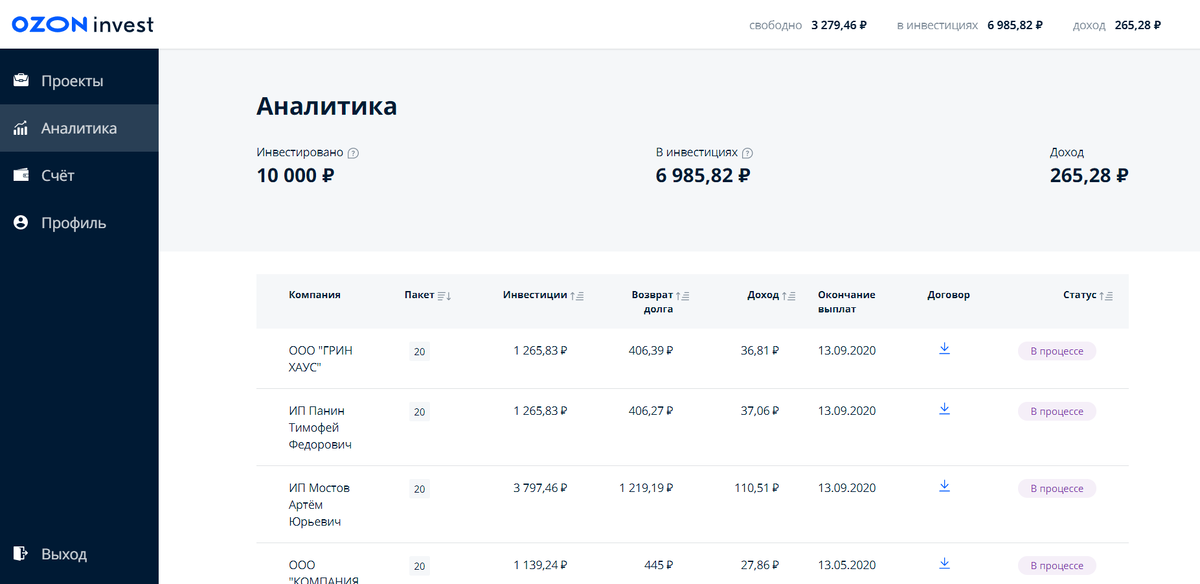
Task: Click "В процессе" status of ООО "ГРИН ХАУС"
Action: point(1057,351)
